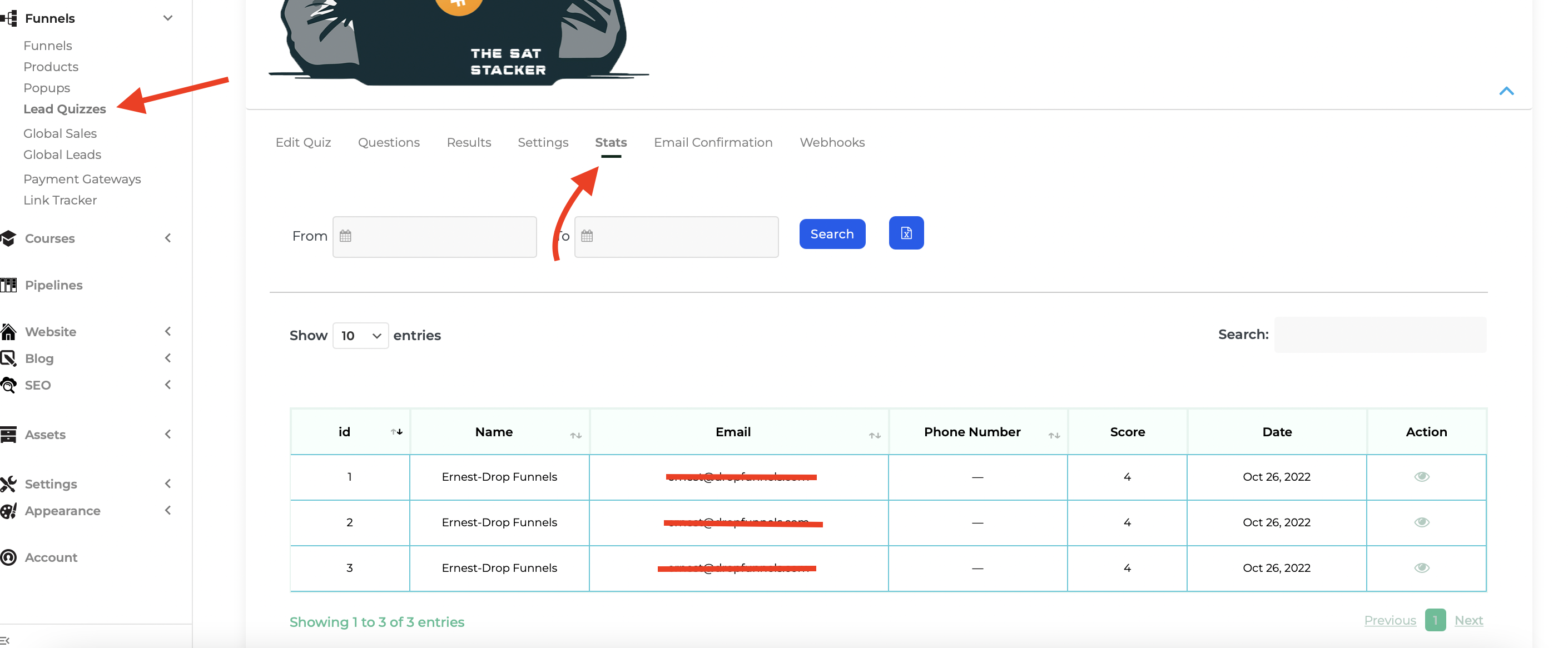Click the blue Search button

coord(832,233)
